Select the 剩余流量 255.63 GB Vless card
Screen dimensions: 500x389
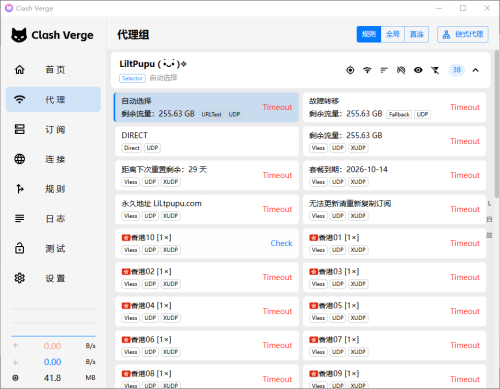click(394, 141)
